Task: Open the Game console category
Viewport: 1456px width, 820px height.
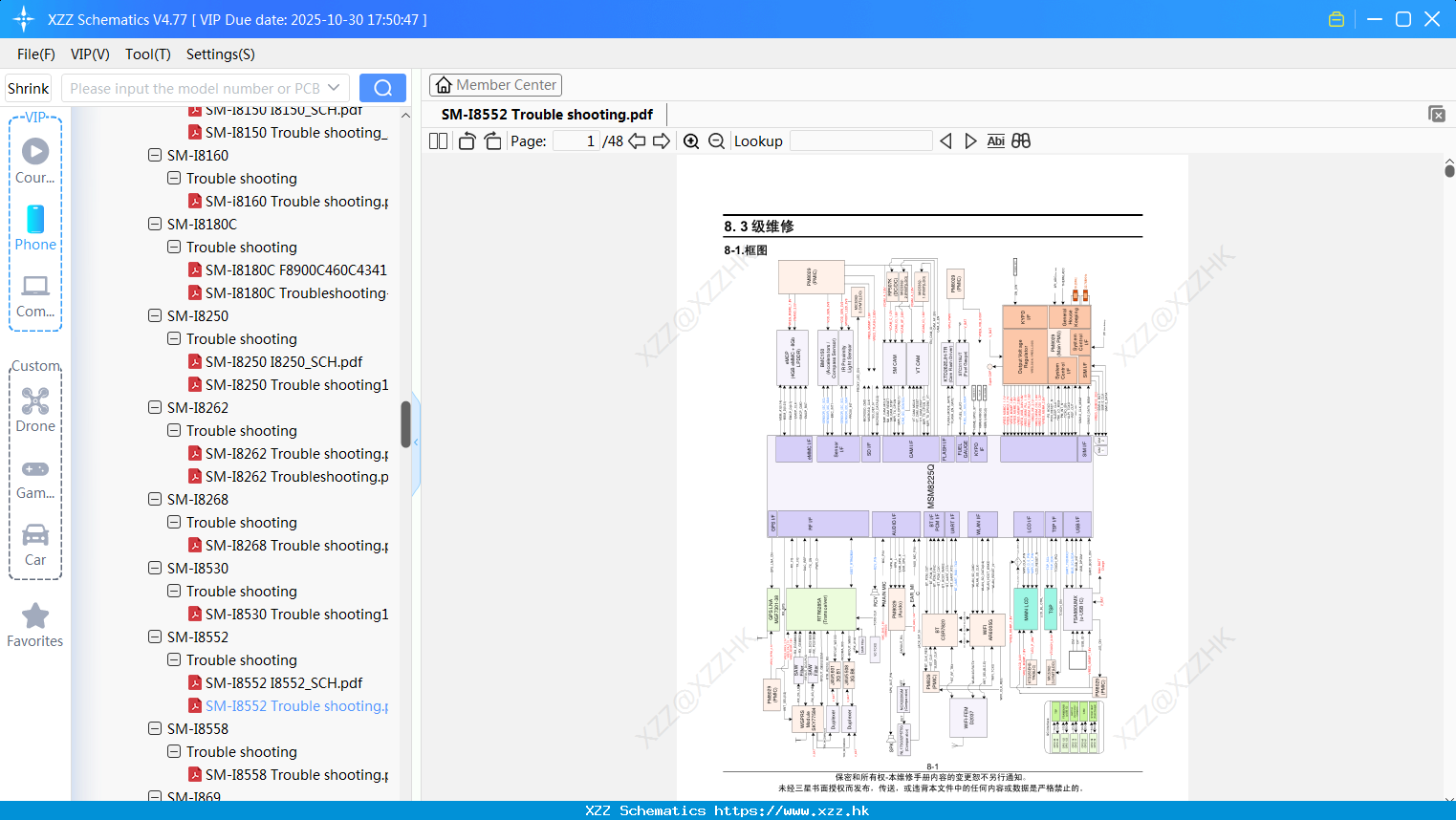Action: click(35, 478)
